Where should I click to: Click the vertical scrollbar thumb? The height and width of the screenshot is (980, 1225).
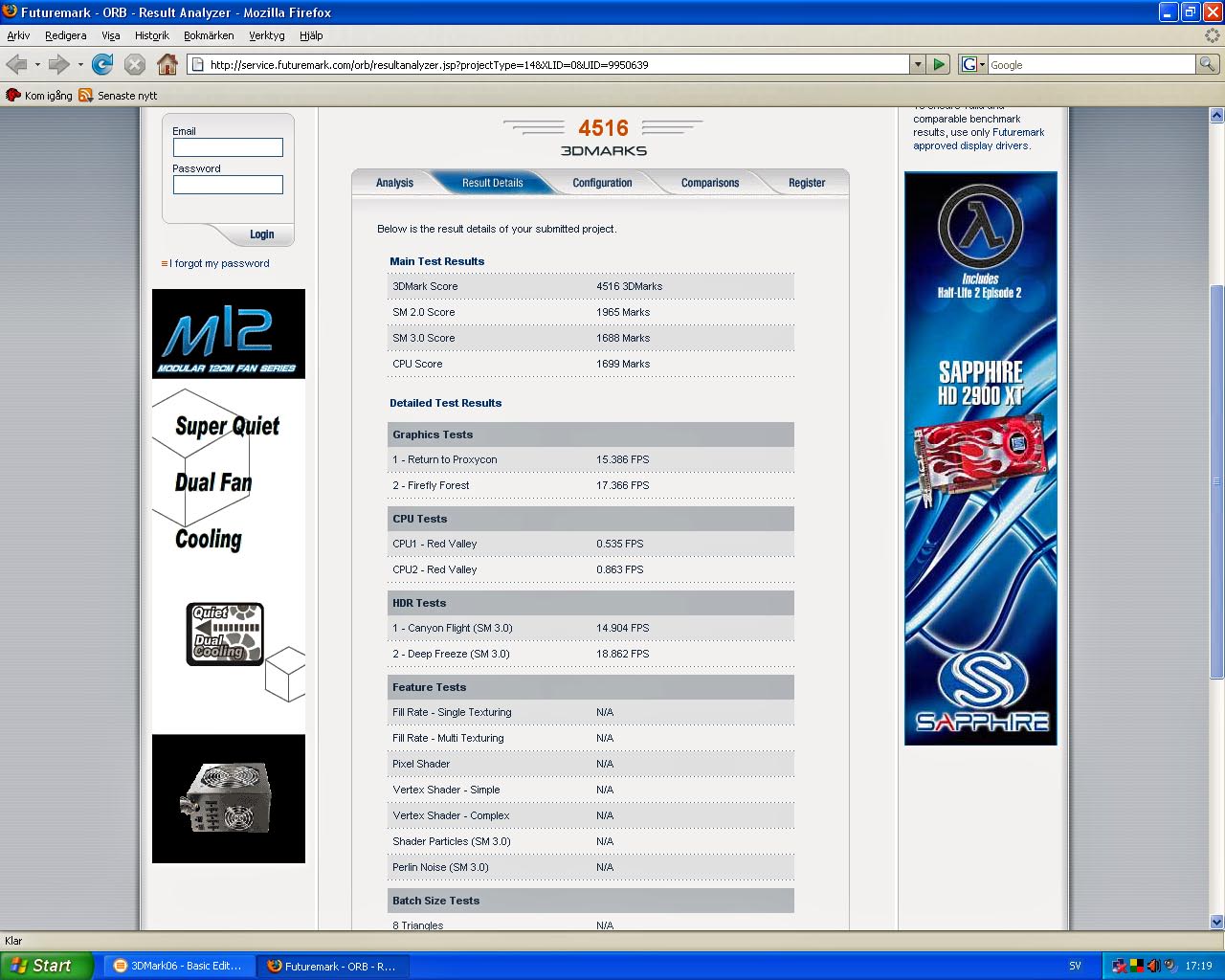tap(1216, 481)
